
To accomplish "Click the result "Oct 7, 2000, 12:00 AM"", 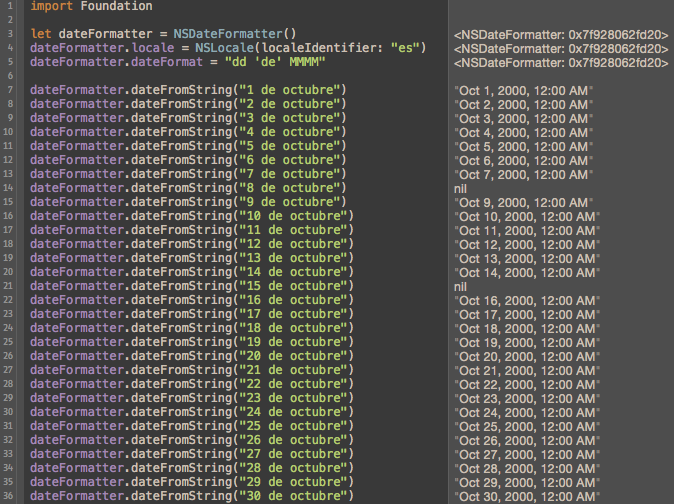I will [x=524, y=175].
